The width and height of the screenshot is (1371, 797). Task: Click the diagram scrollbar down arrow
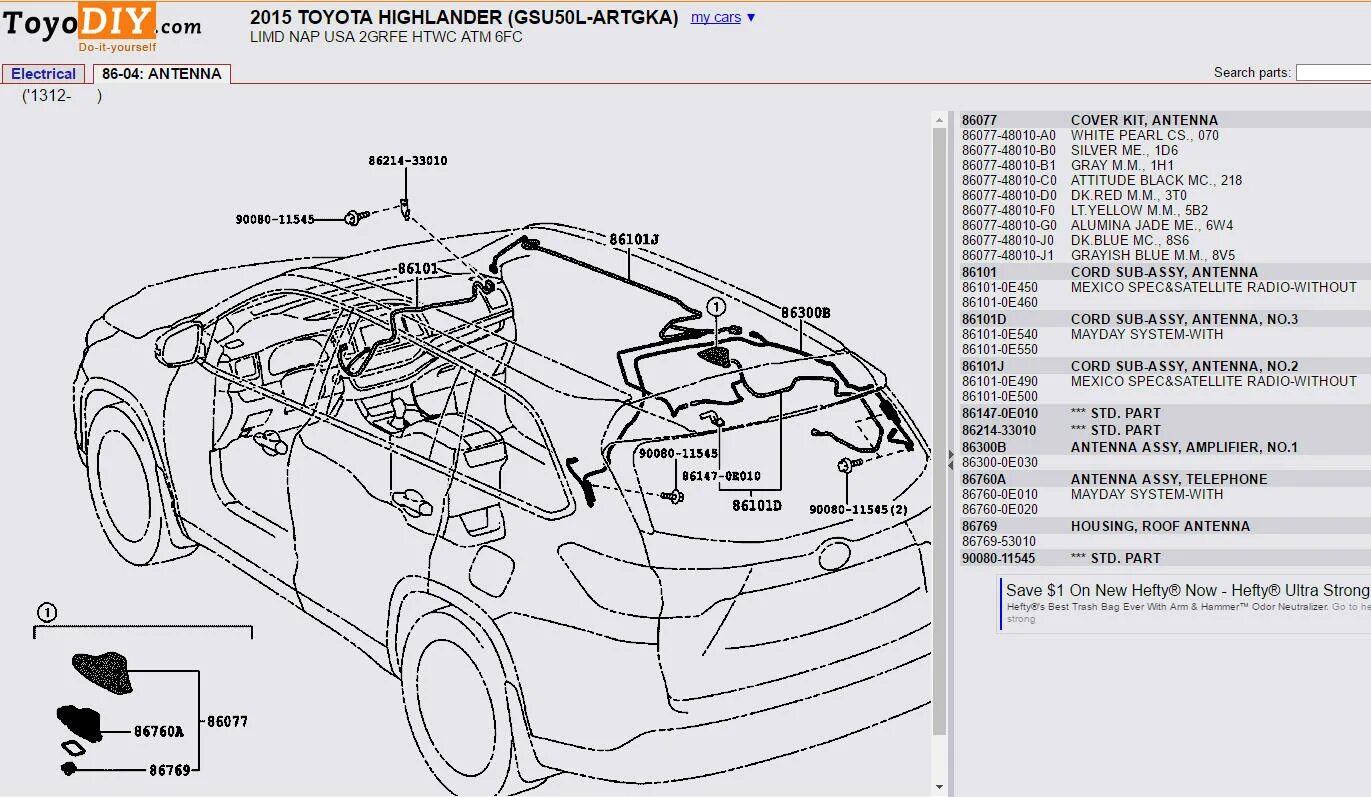click(x=939, y=787)
